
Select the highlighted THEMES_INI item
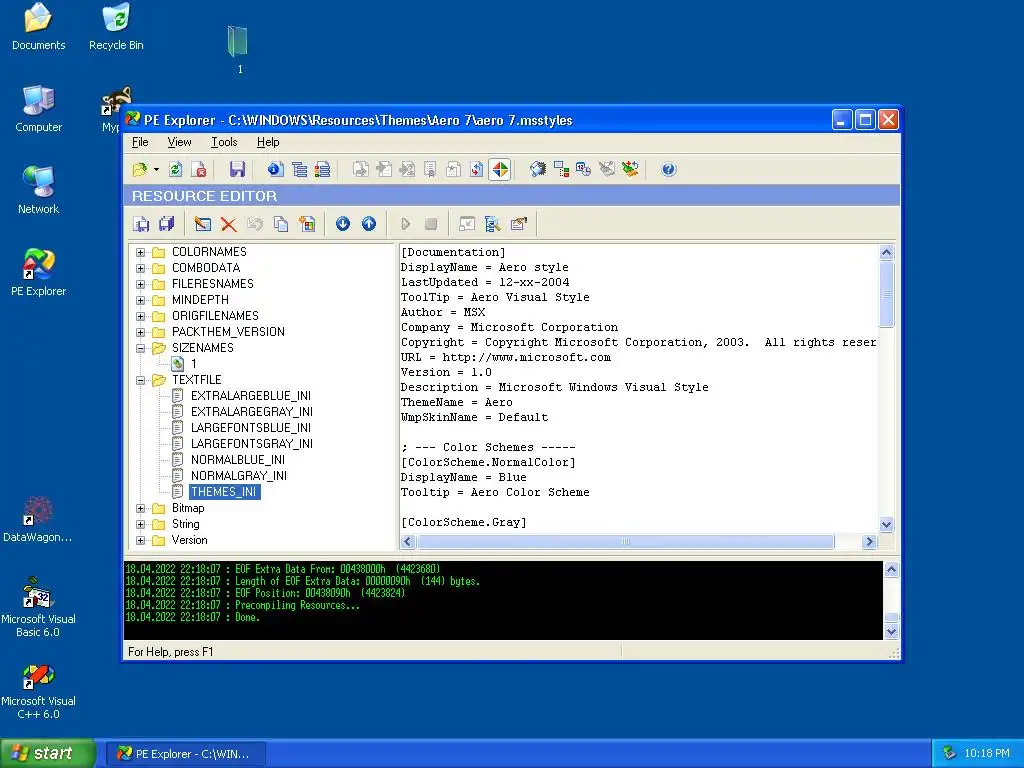click(x=224, y=492)
